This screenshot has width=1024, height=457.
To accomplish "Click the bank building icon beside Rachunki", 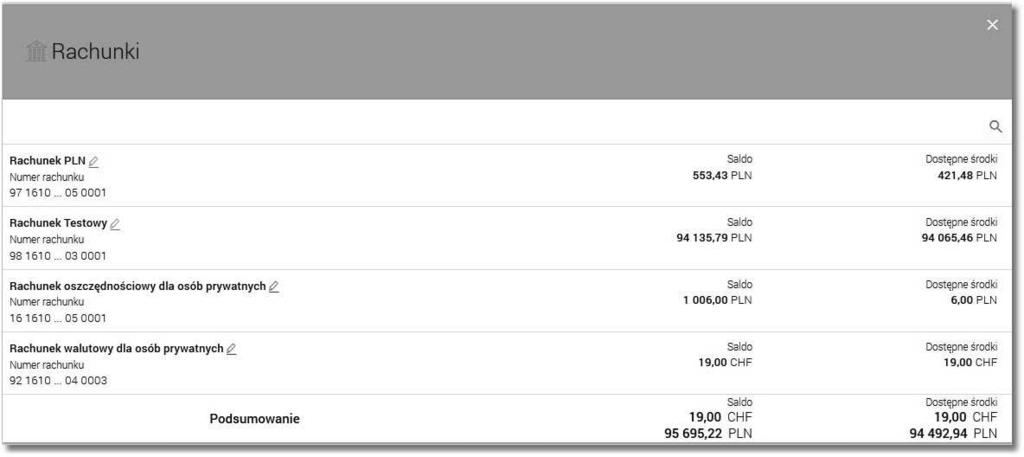I will pos(36,52).
